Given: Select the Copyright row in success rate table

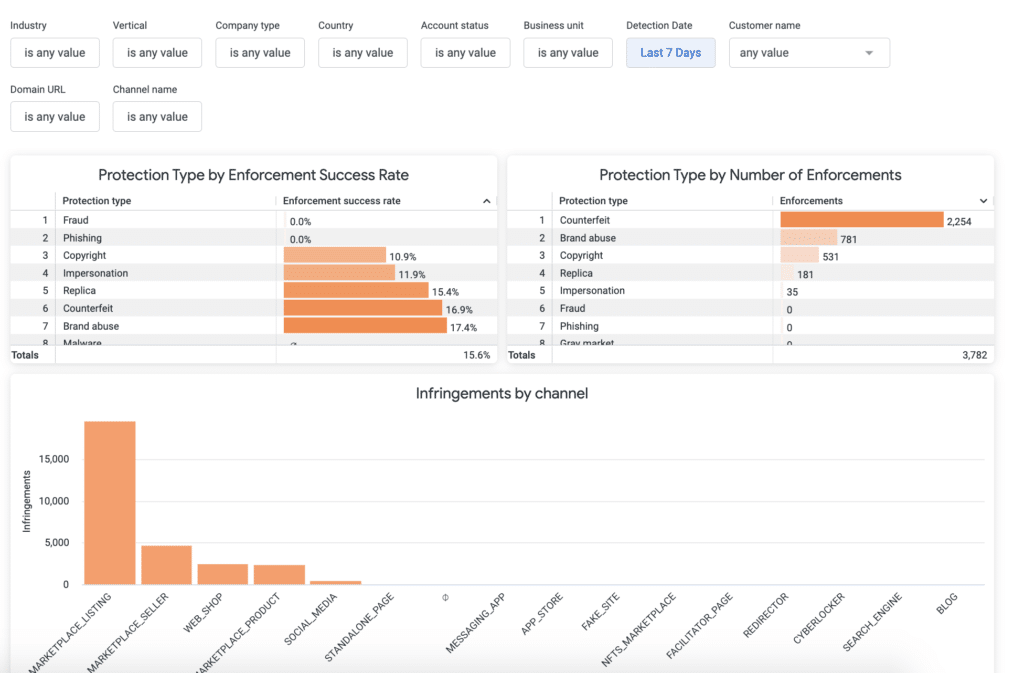Looking at the screenshot, I should [x=253, y=255].
